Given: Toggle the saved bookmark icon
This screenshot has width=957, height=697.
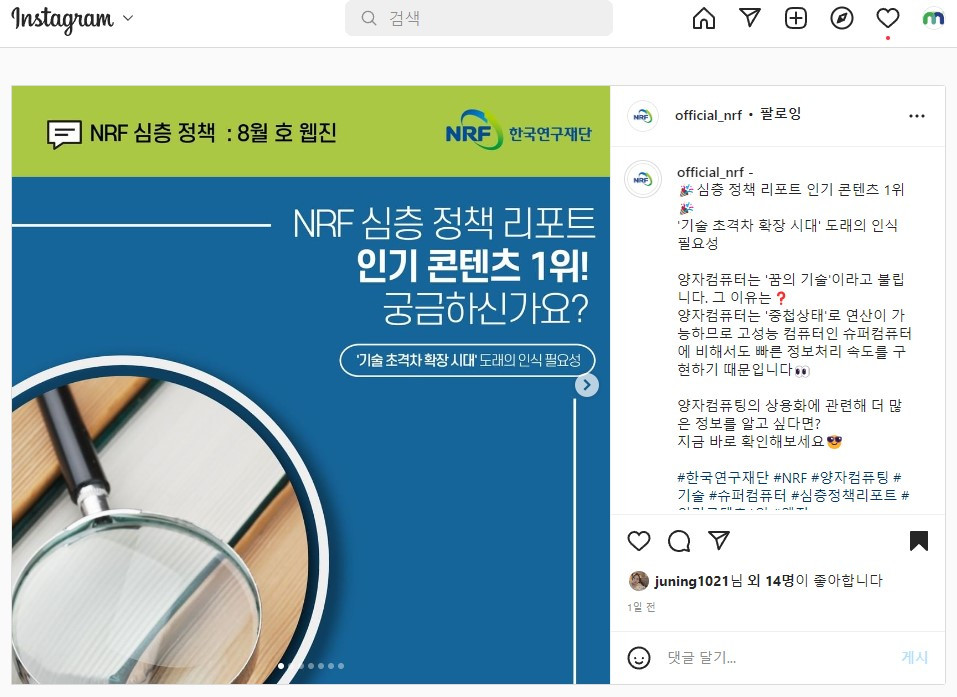Looking at the screenshot, I should 919,541.
